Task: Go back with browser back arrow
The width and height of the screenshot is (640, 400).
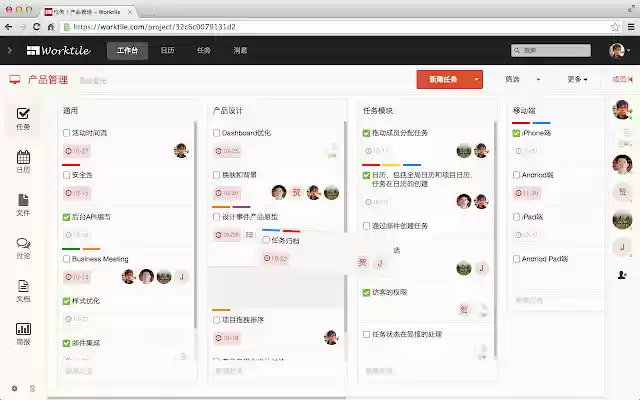Action: (9, 27)
